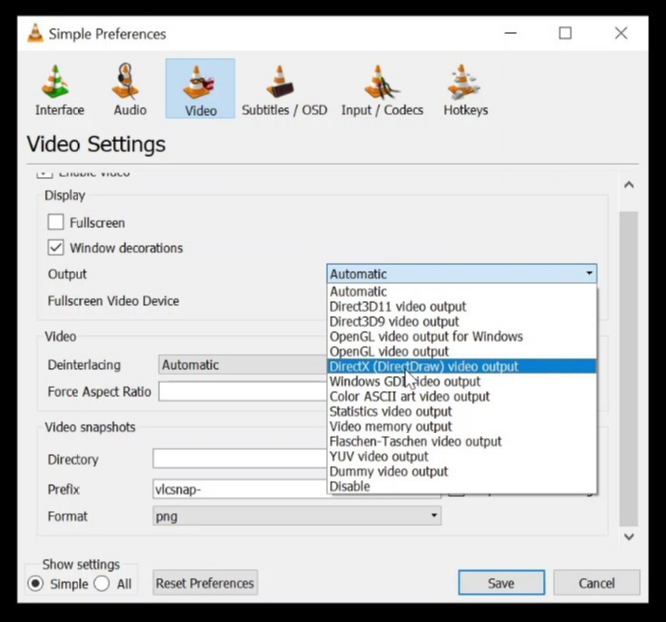Pick Direct3D11 video output from list

click(x=398, y=306)
